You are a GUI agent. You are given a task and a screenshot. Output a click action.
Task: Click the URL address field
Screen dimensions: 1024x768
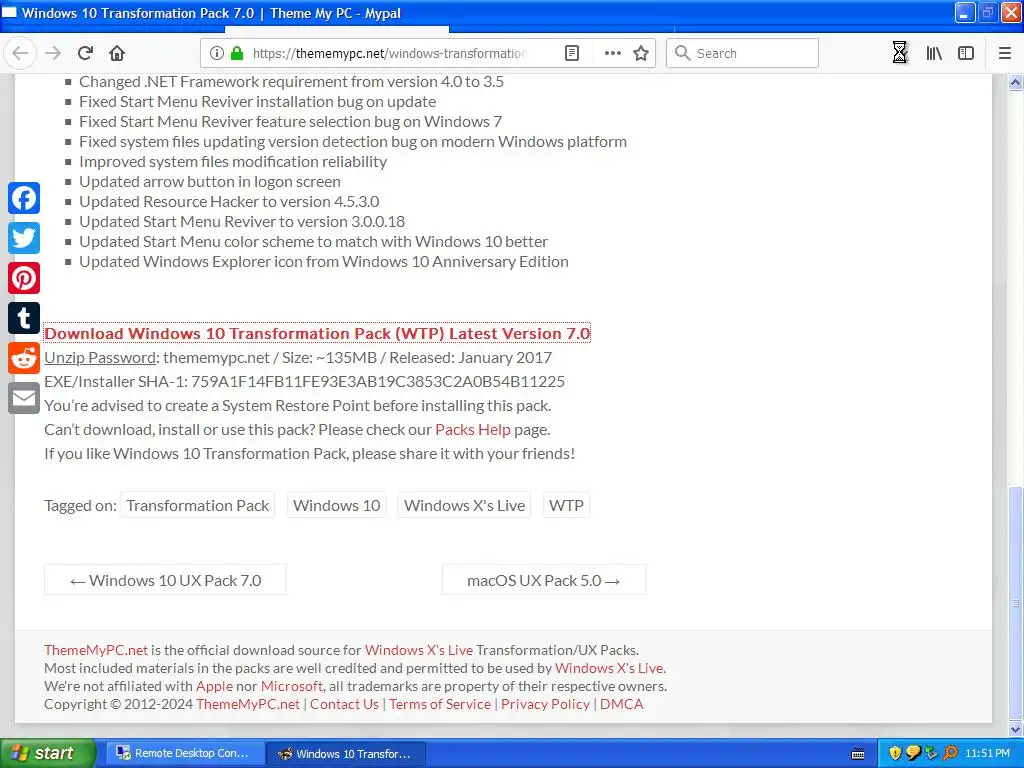[389, 54]
